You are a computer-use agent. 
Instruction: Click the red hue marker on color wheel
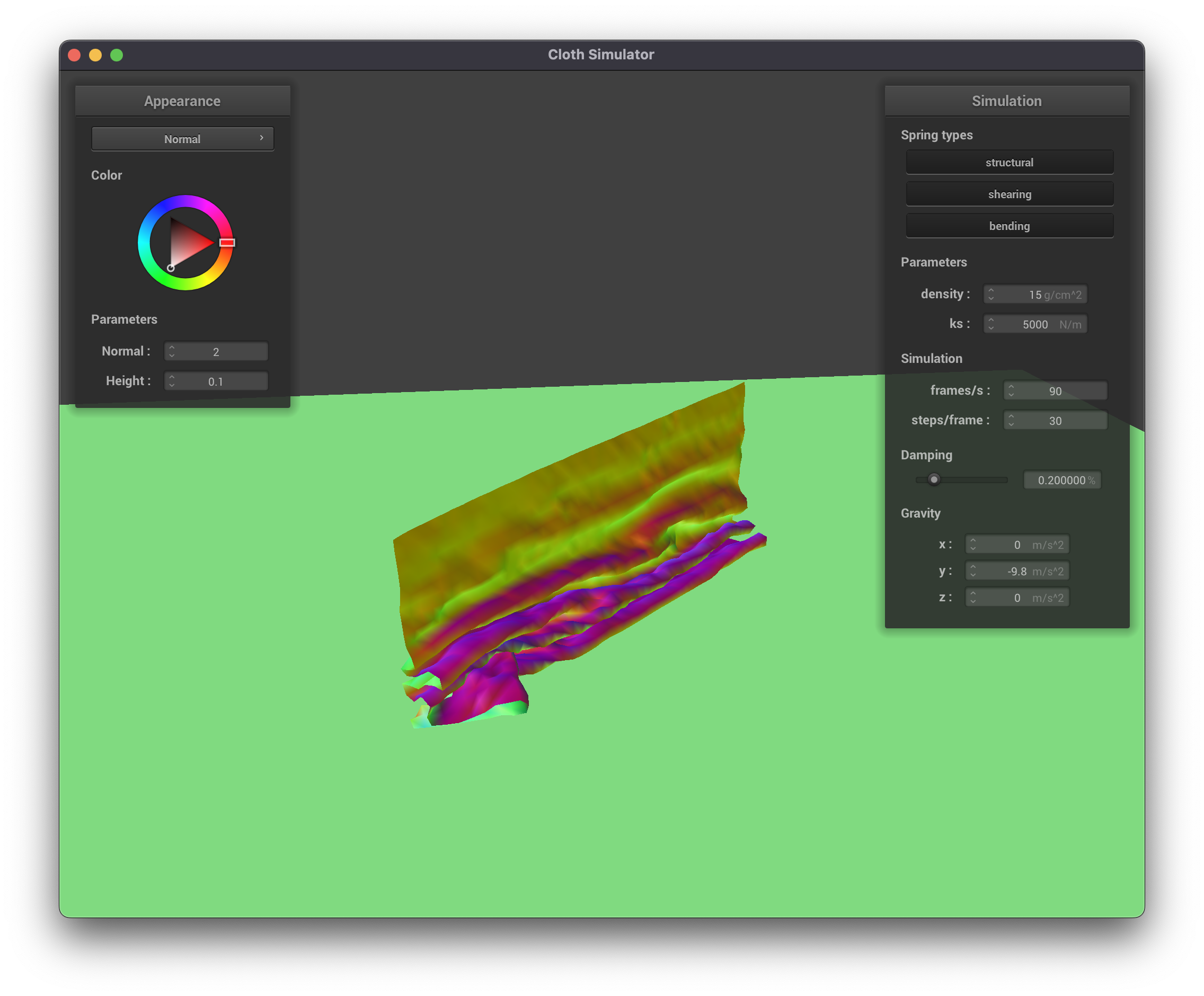(227, 243)
